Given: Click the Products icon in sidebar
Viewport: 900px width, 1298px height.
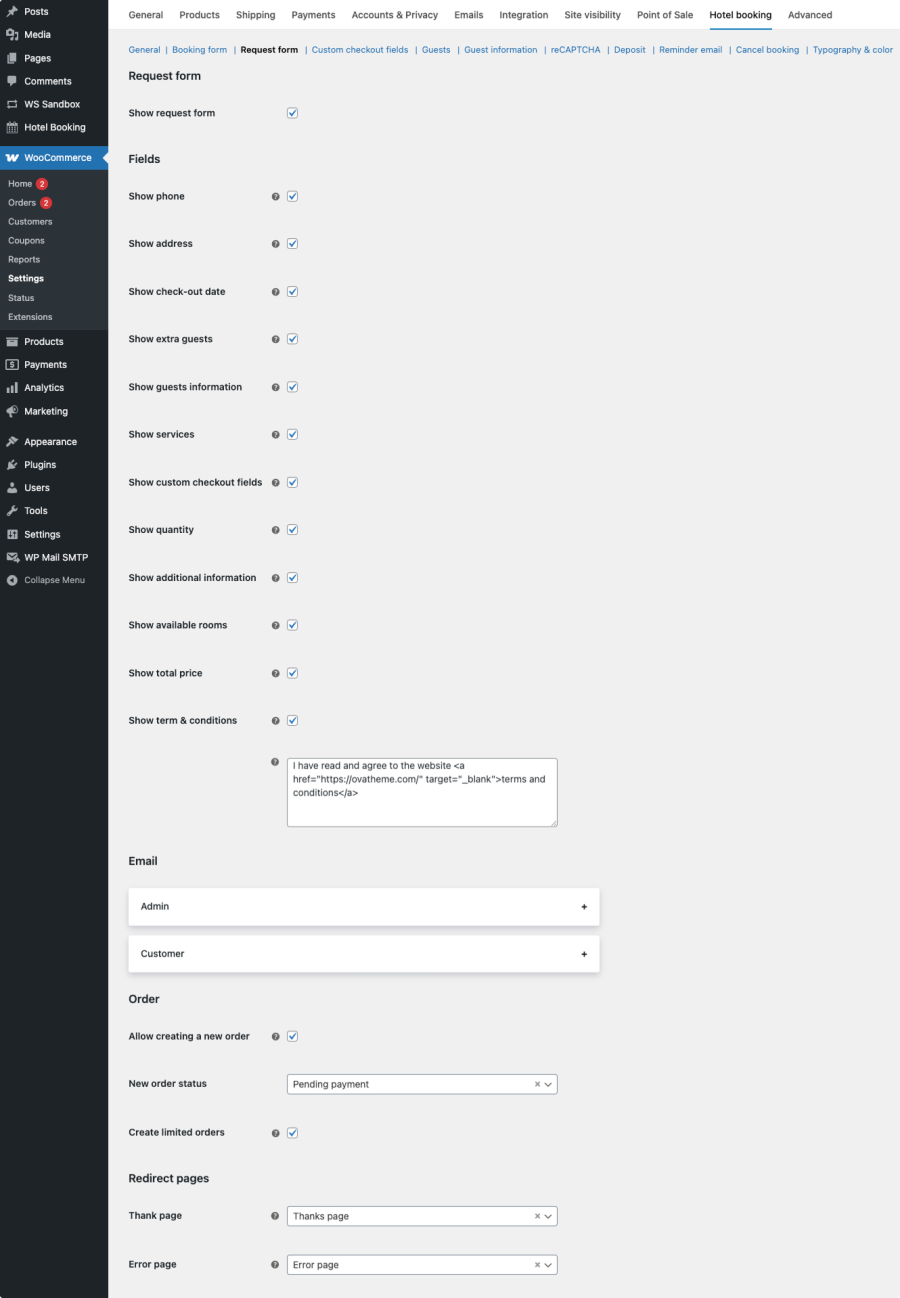Looking at the screenshot, I should click(x=12, y=342).
